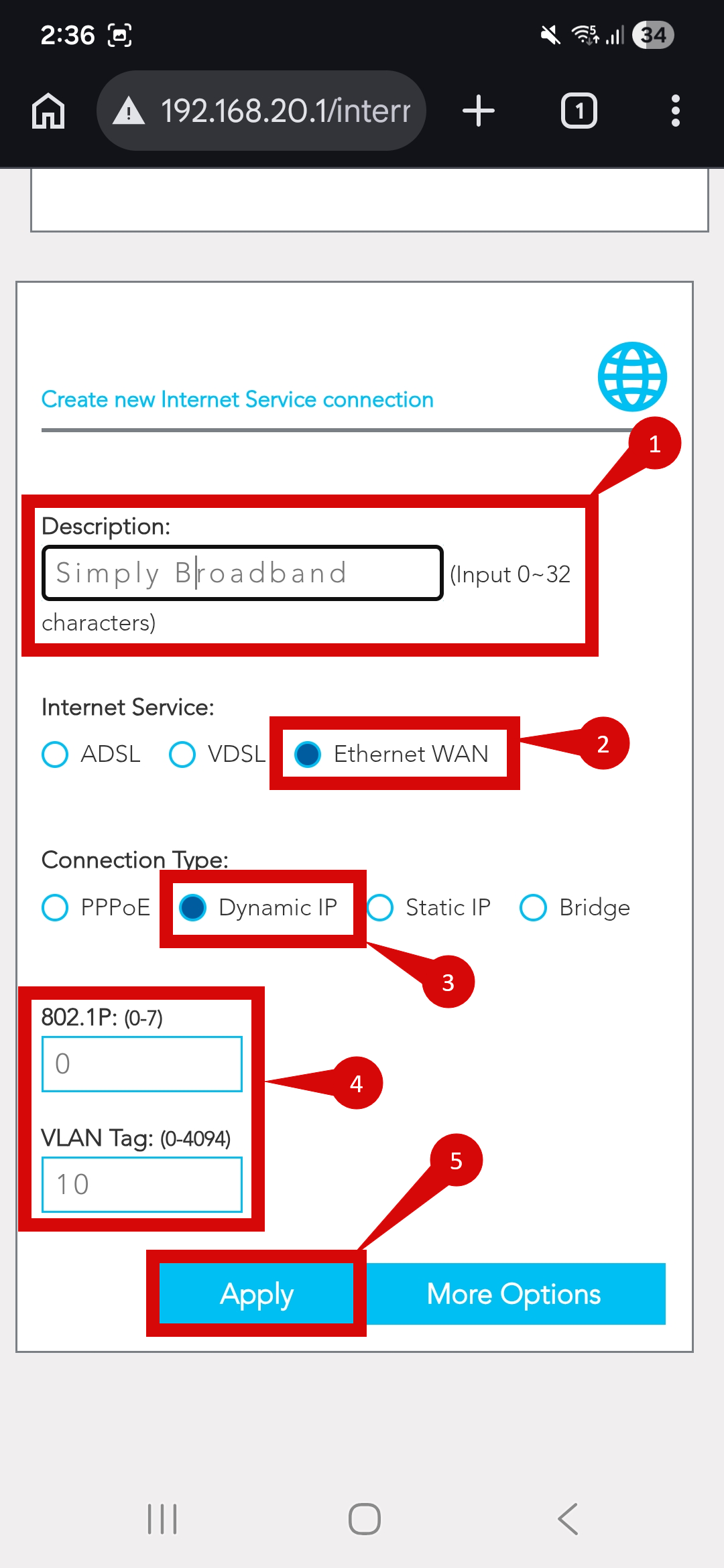
Task: Tap the blue globe icon
Action: (632, 377)
